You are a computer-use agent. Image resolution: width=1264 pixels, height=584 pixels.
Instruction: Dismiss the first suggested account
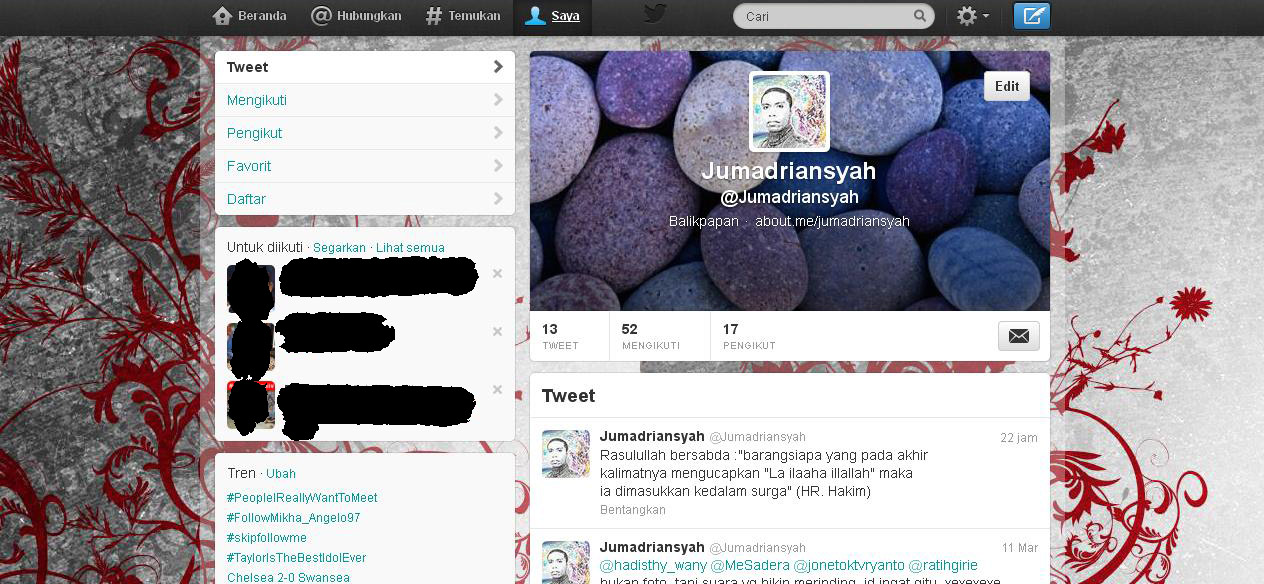tap(497, 274)
